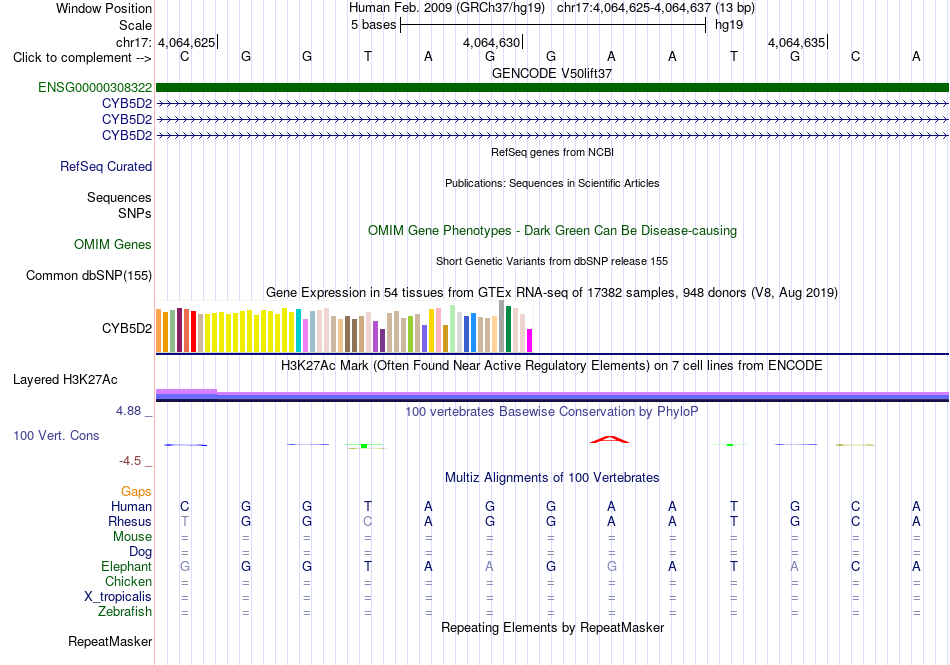Click the ENSG00000308322 gene label
This screenshot has height=665, width=950.
click(x=95, y=88)
